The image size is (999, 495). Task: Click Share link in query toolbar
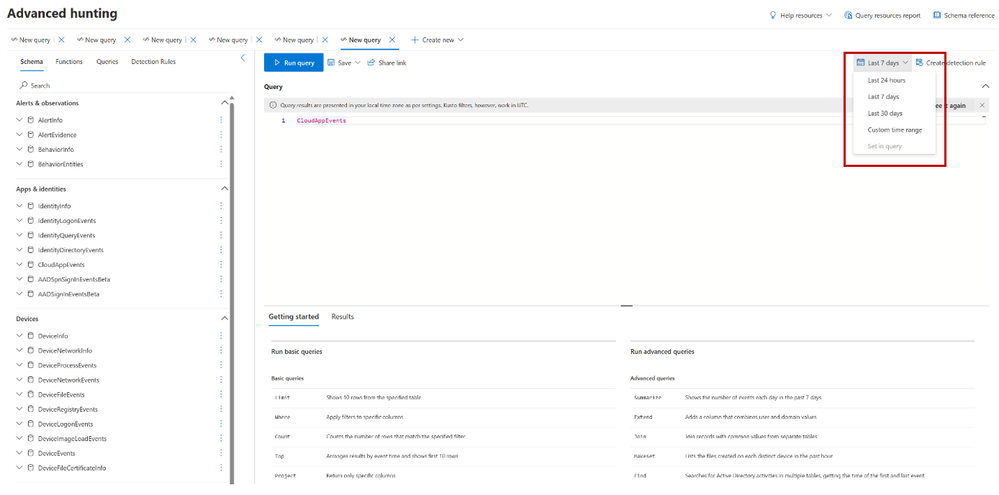pyautogui.click(x=386, y=63)
